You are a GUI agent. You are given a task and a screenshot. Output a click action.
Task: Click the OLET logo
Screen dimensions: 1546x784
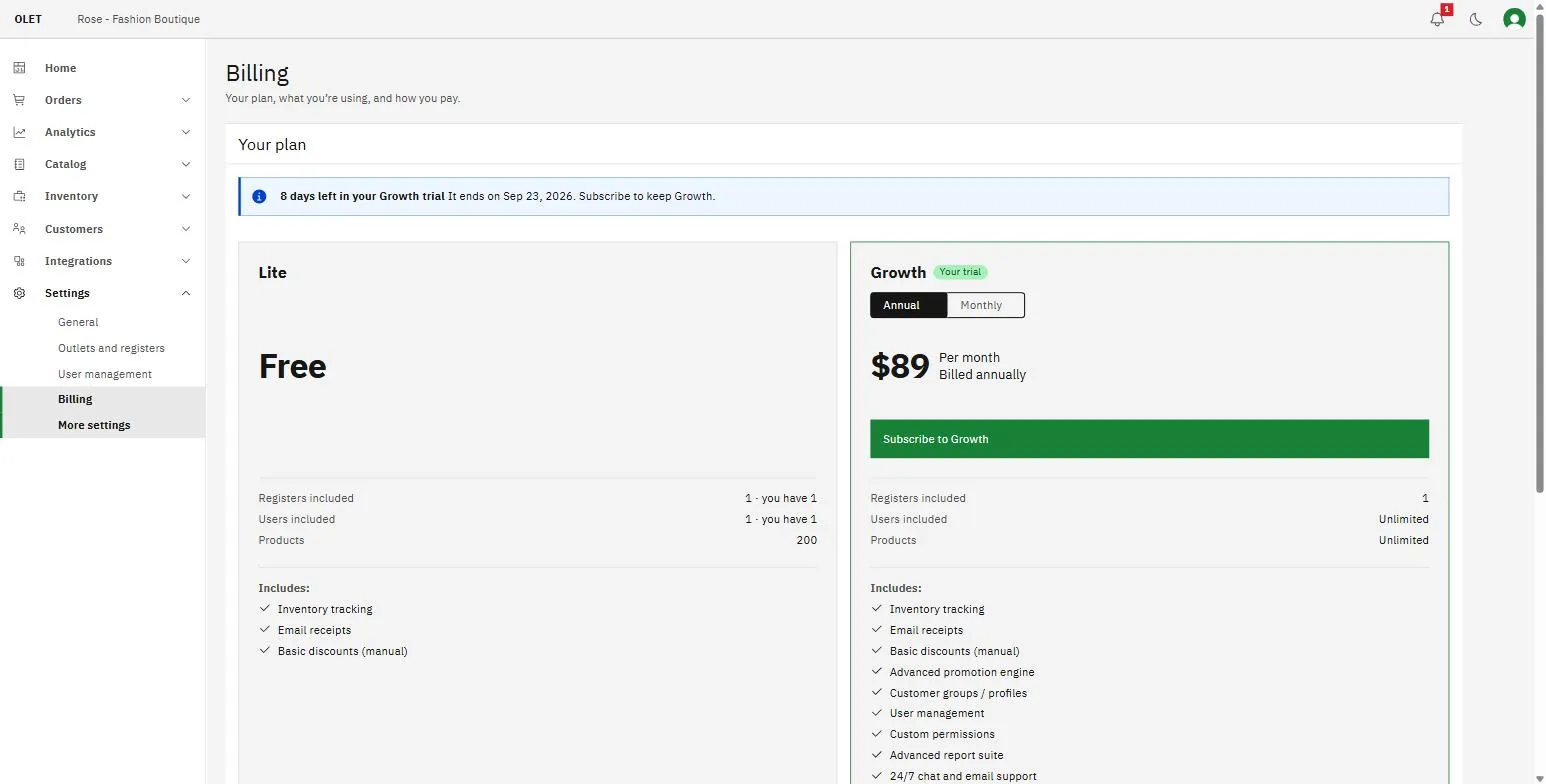[28, 19]
